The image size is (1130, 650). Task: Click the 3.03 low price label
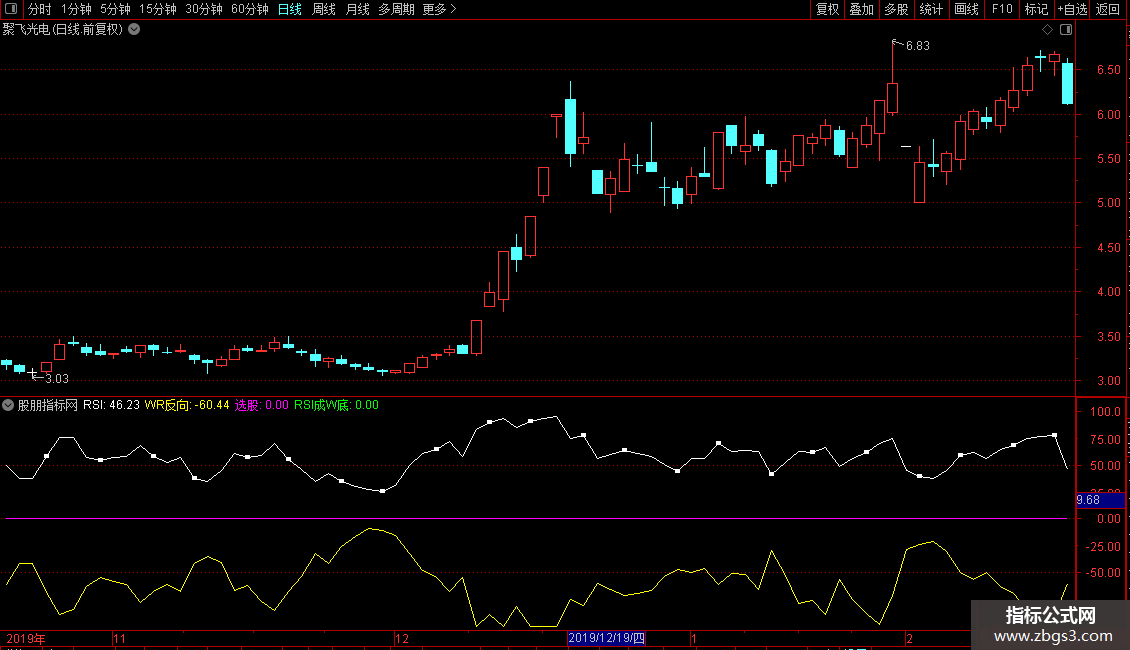(x=57, y=379)
